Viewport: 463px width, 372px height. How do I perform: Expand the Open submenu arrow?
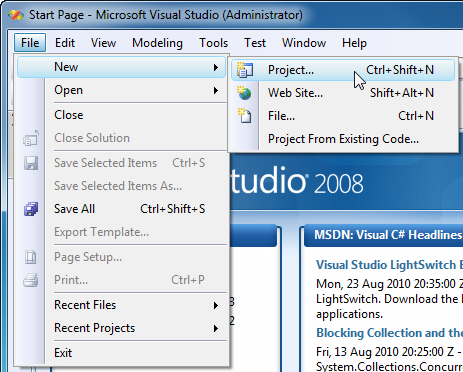pos(216,90)
